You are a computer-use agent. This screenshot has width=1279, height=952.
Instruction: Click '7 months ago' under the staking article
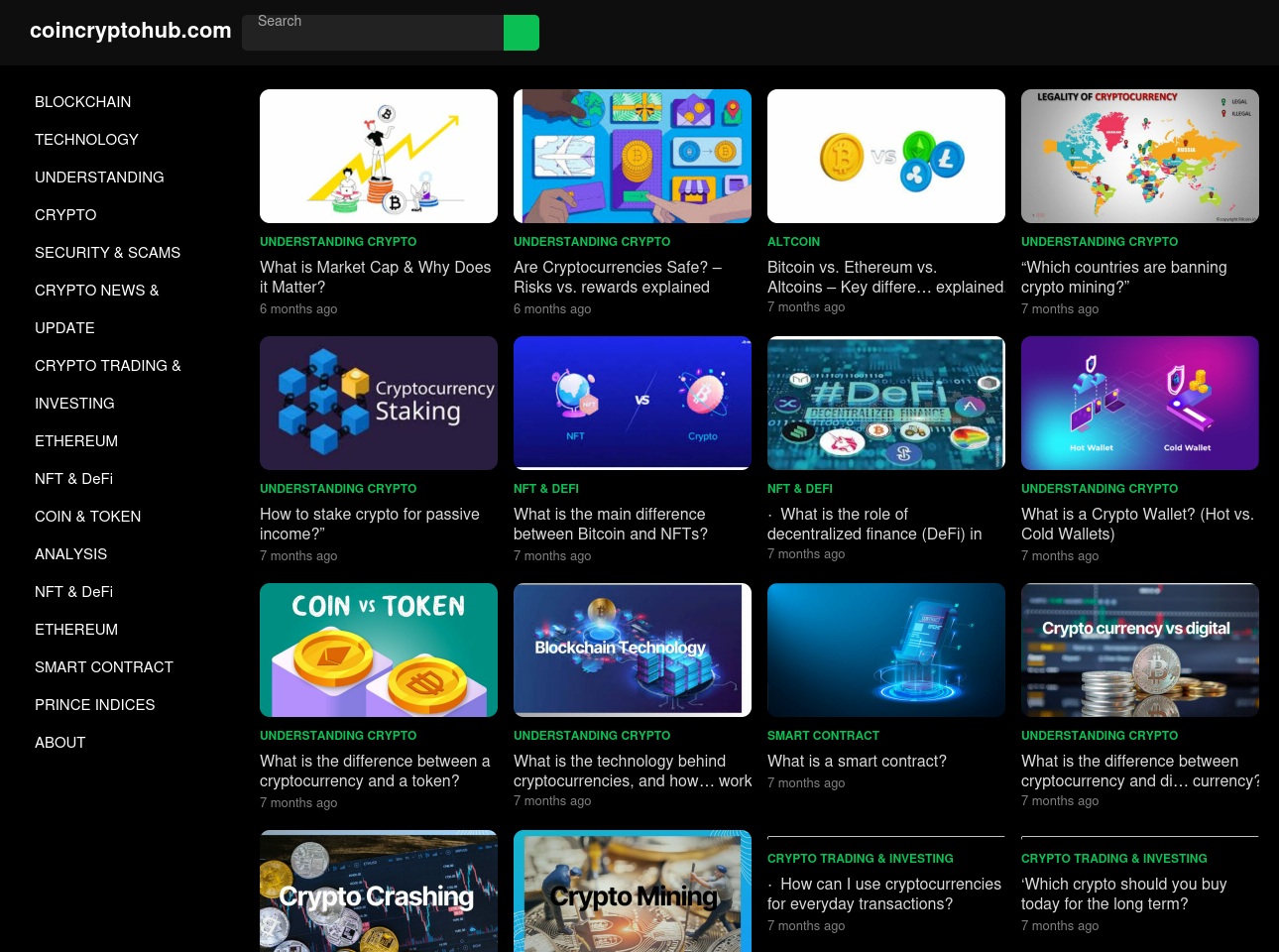point(298,556)
